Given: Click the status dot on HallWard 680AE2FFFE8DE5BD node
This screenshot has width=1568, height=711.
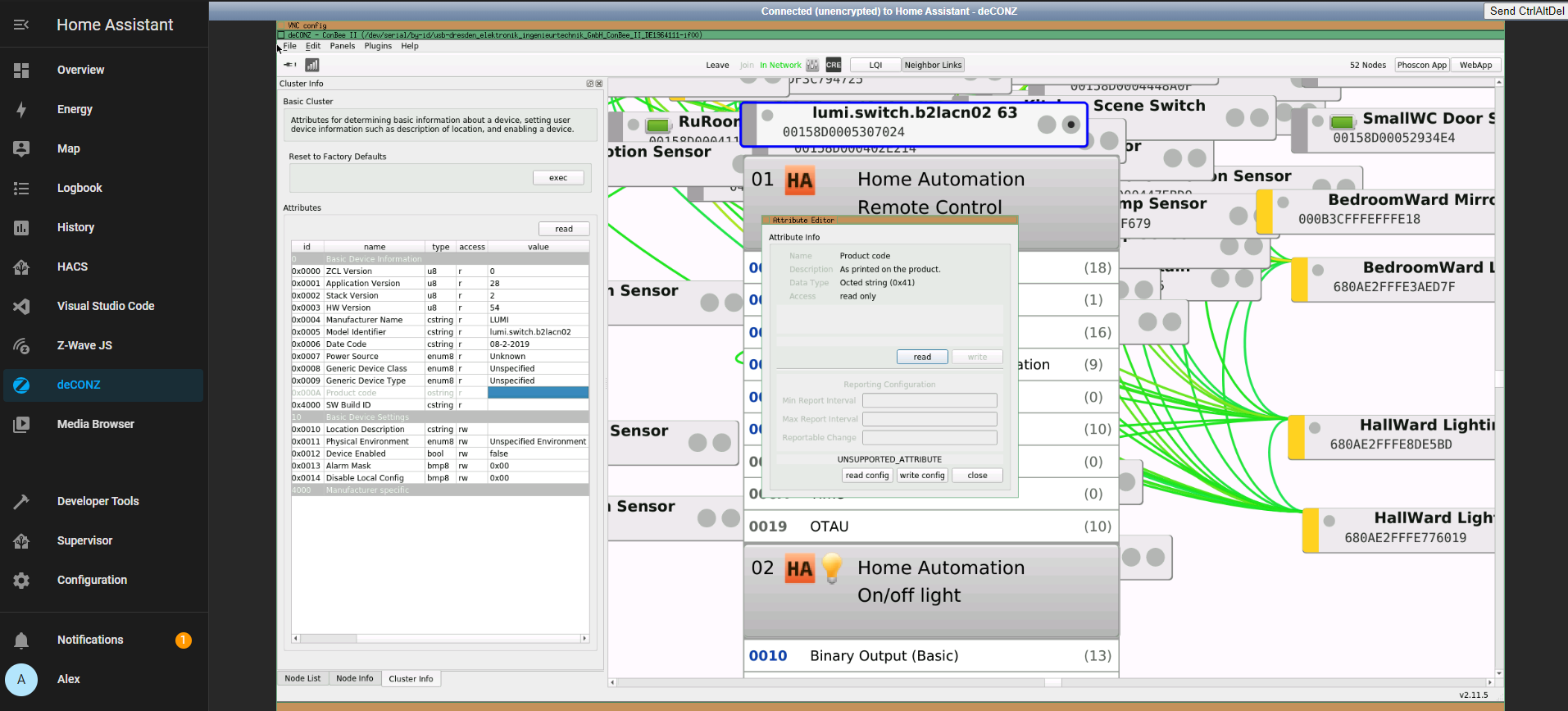Looking at the screenshot, I should pyautogui.click(x=1315, y=427).
